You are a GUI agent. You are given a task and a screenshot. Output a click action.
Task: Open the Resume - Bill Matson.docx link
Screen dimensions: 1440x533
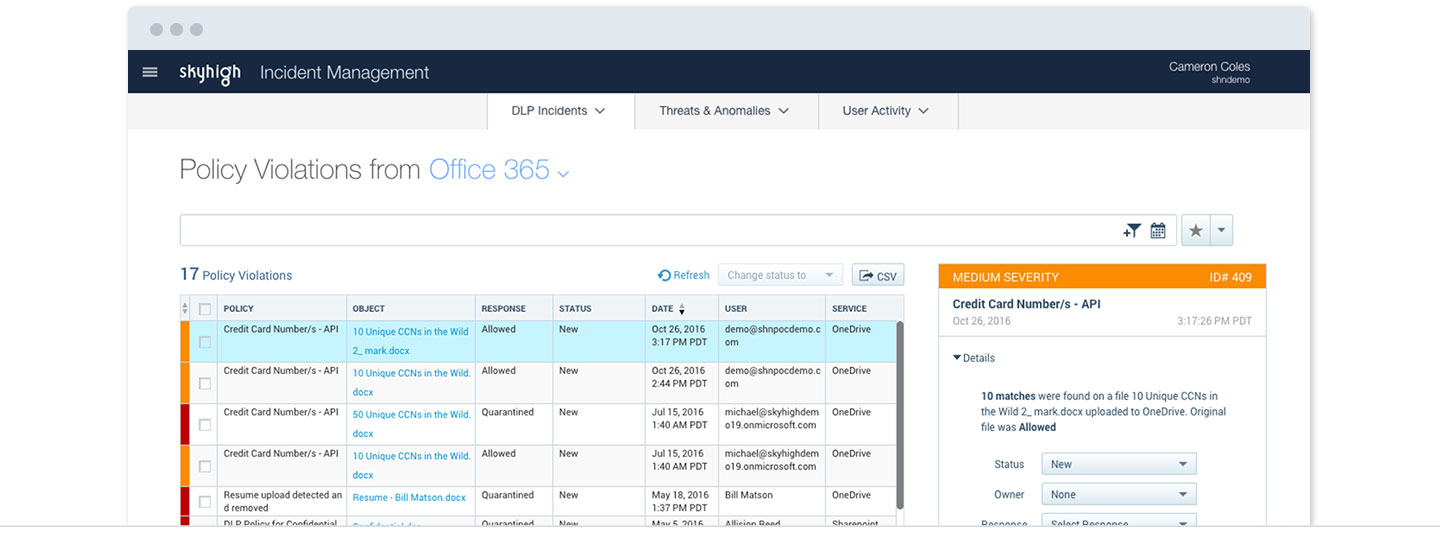[409, 497]
